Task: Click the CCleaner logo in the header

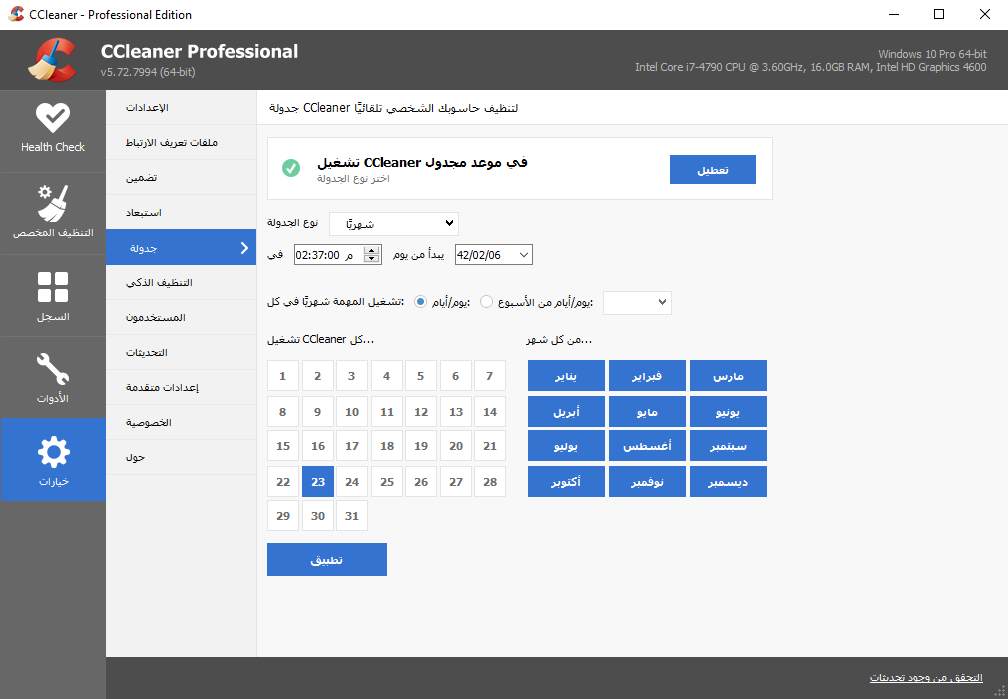Action: [52, 60]
